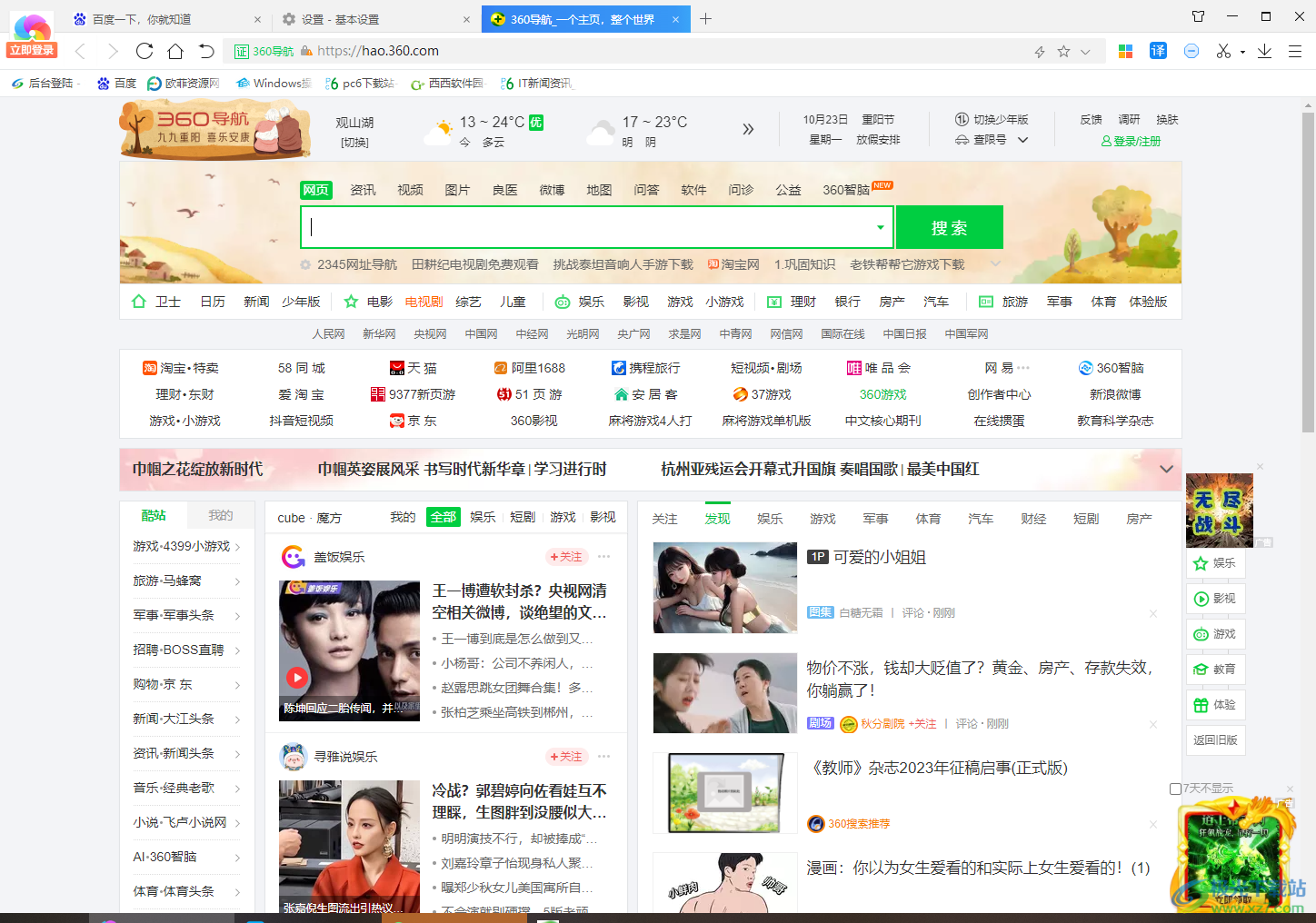Click the star favorite icon in address bar
The width and height of the screenshot is (1316, 923).
tap(1063, 52)
